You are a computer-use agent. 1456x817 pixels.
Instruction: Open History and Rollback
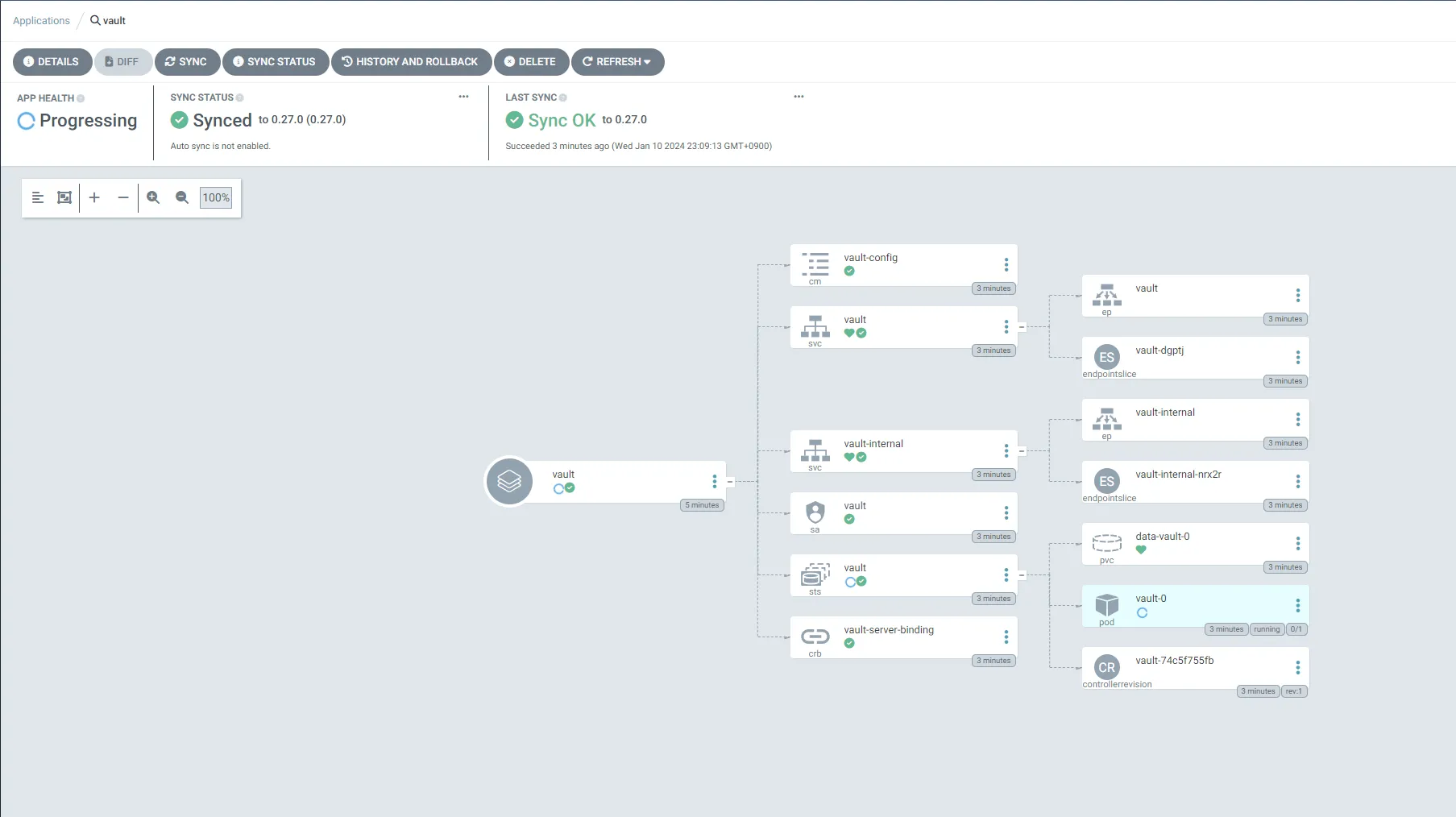point(410,62)
